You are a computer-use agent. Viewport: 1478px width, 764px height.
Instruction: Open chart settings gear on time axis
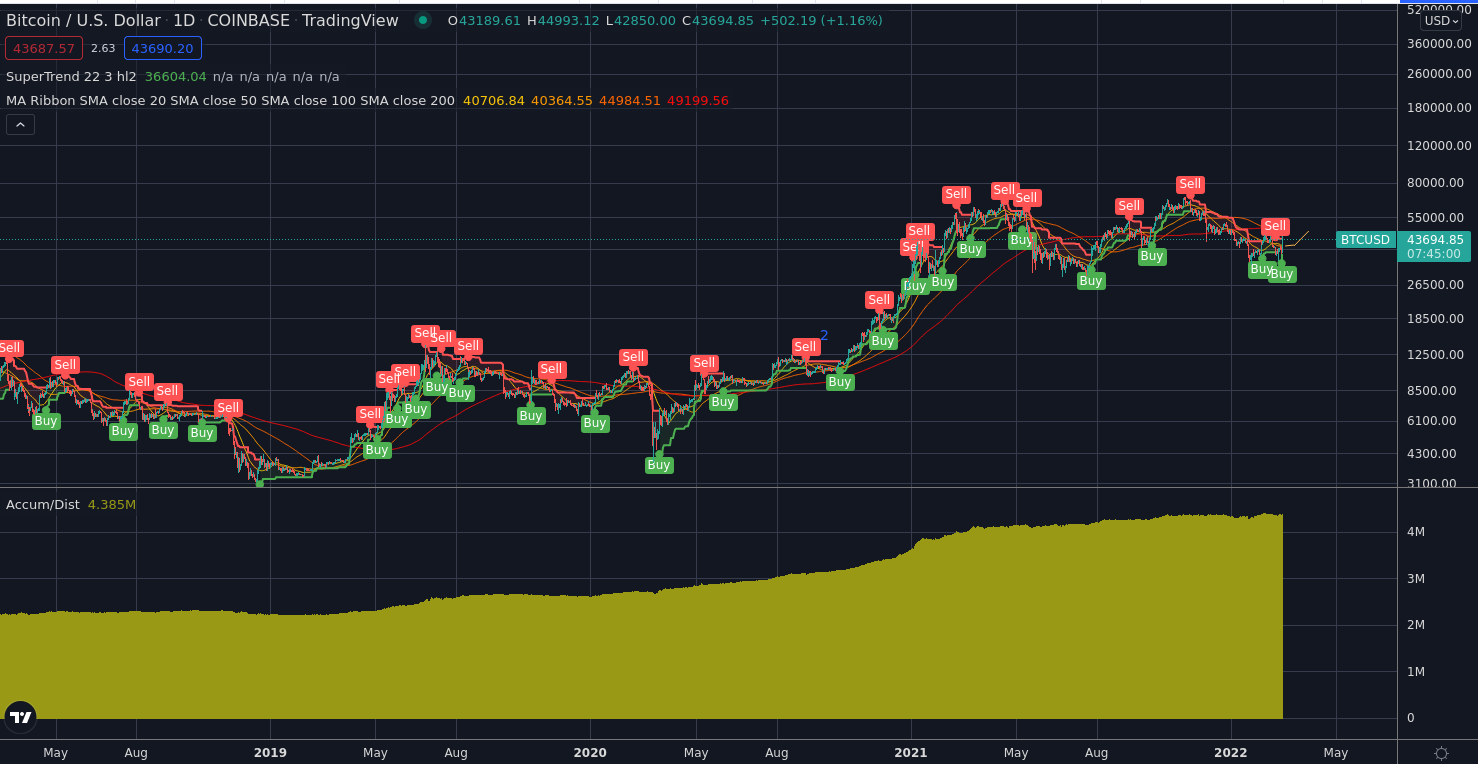(x=1441, y=753)
